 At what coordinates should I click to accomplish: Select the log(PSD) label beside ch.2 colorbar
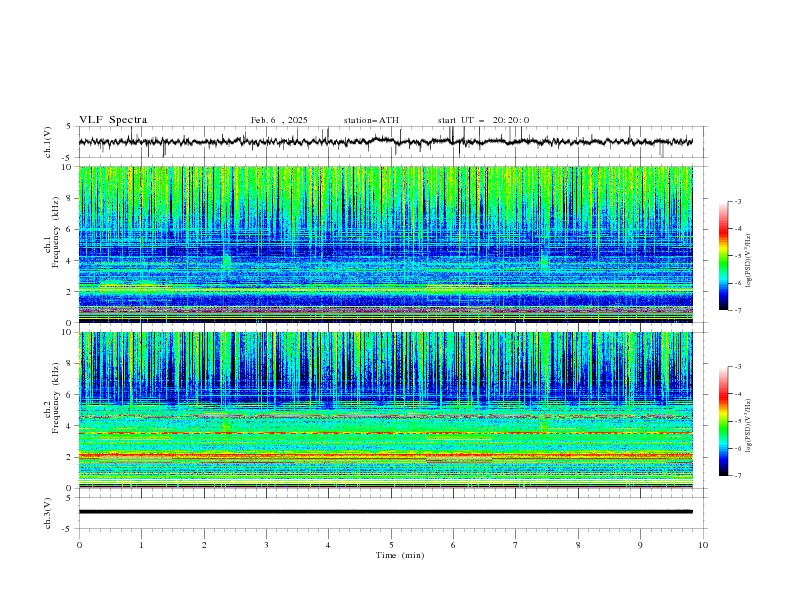pyautogui.click(x=749, y=426)
